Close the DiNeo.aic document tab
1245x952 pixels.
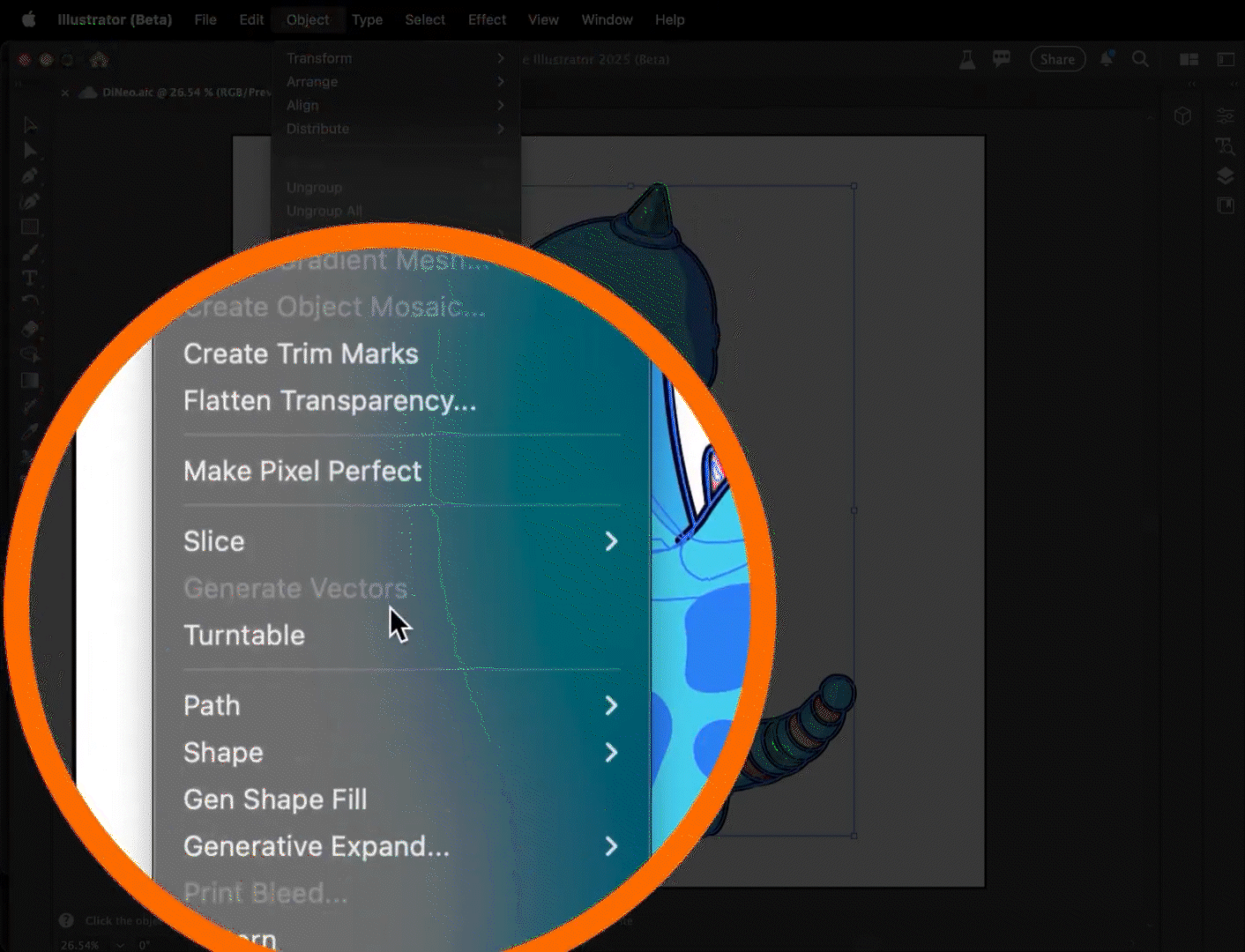coord(65,93)
